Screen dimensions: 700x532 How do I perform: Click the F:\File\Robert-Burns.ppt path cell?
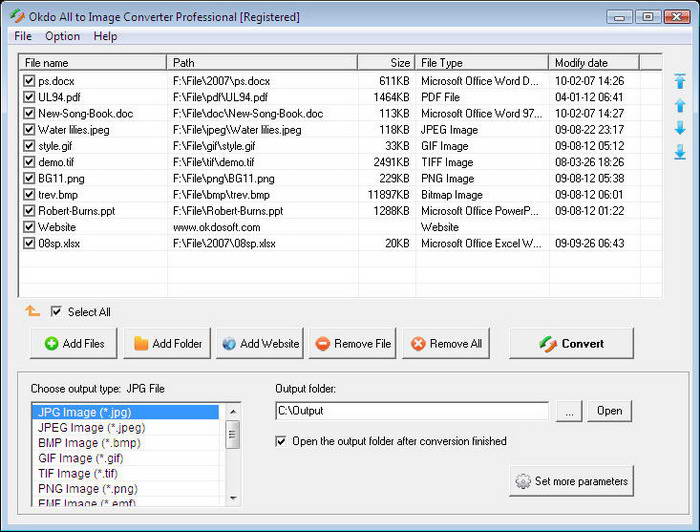click(228, 211)
